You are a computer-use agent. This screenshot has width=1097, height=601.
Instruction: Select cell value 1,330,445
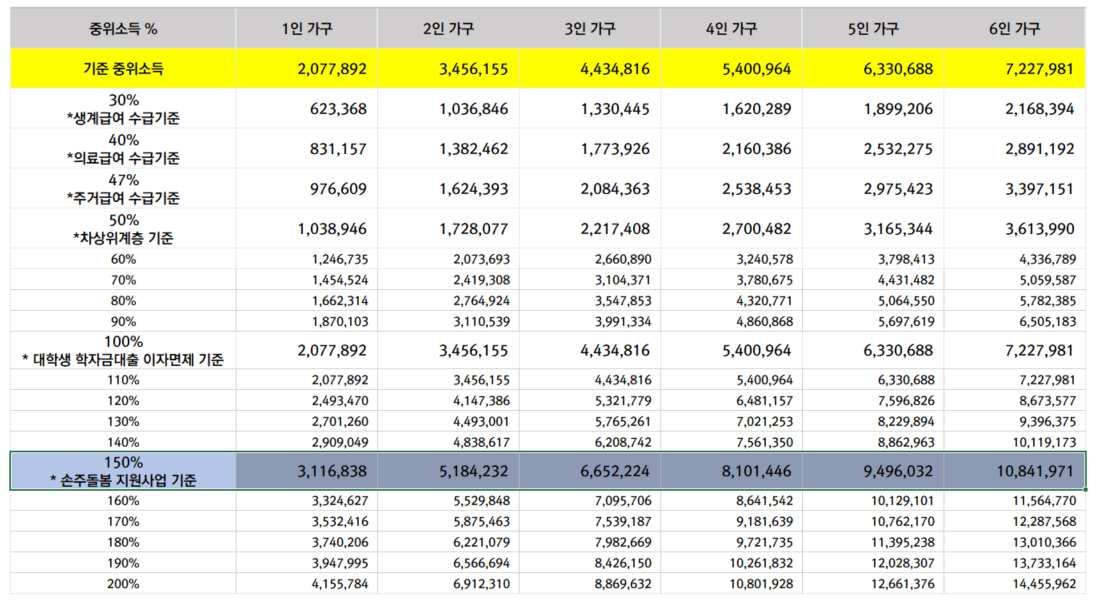click(x=615, y=109)
